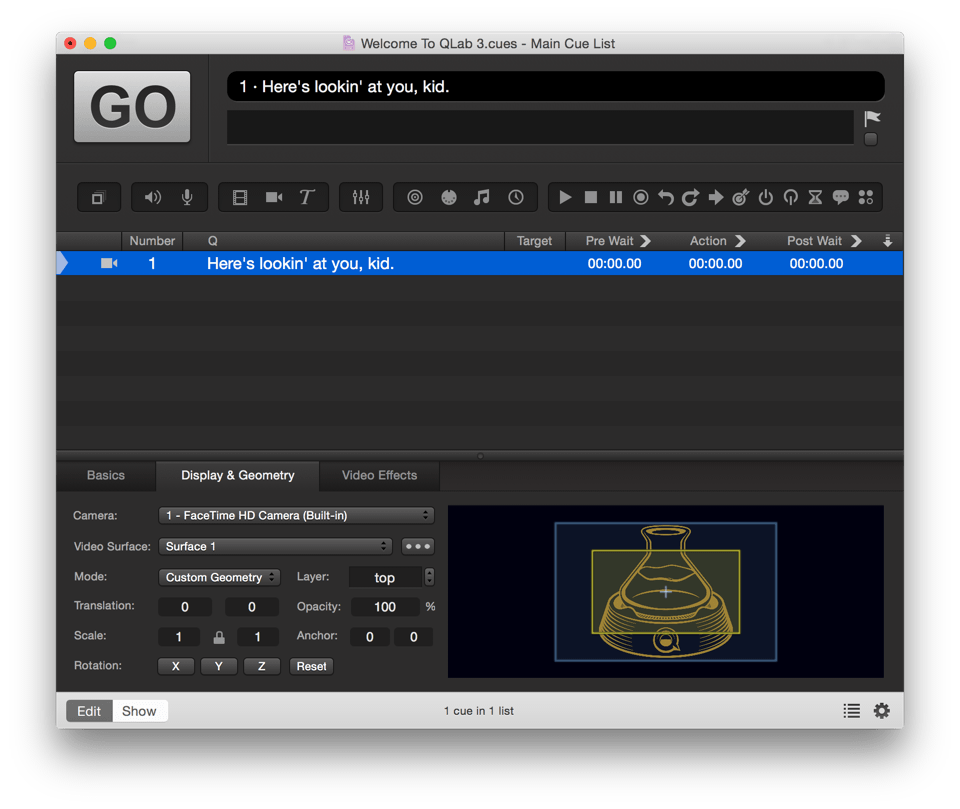Image resolution: width=960 pixels, height=809 pixels.
Task: Open the Mode dropdown showing Custom Geometry
Action: pyautogui.click(x=219, y=577)
